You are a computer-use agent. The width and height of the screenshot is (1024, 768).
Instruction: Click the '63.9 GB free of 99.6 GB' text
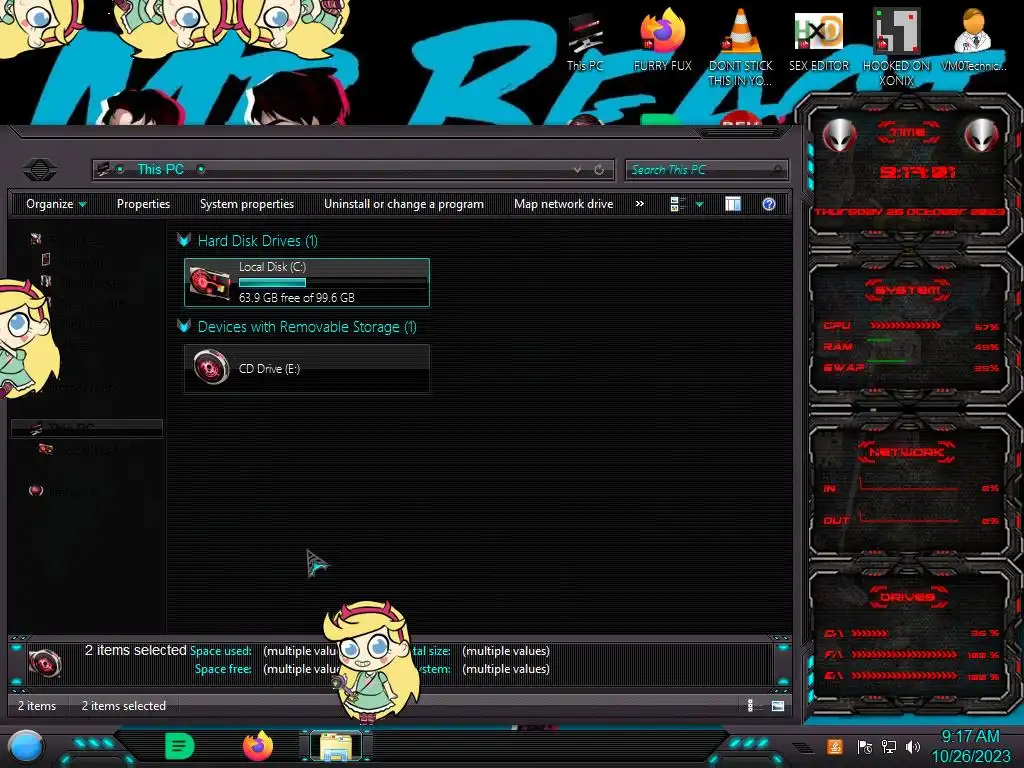[x=296, y=298]
